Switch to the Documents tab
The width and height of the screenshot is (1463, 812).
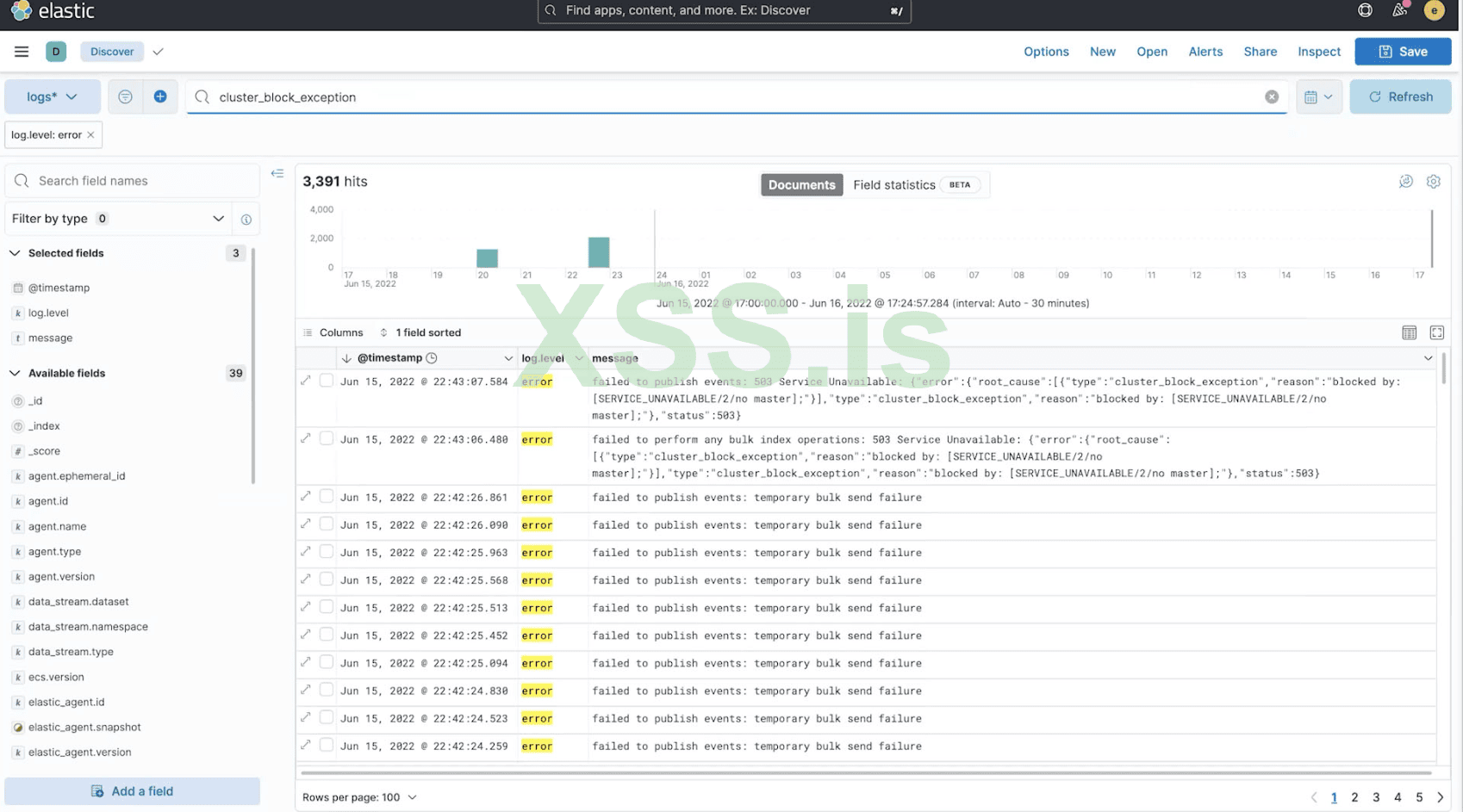pyautogui.click(x=801, y=185)
